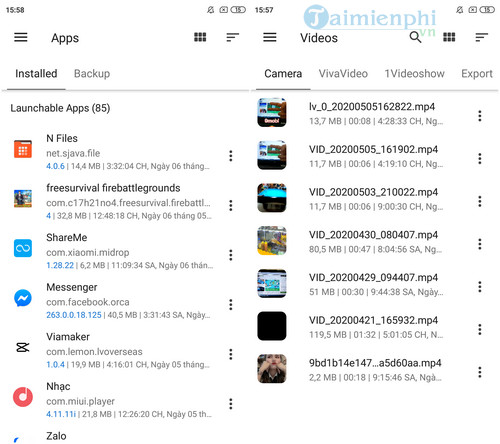This screenshot has width=500, height=444.
Task: Open more options for 9bd1b14e147...a5d60aa.mp4
Action: point(480,372)
